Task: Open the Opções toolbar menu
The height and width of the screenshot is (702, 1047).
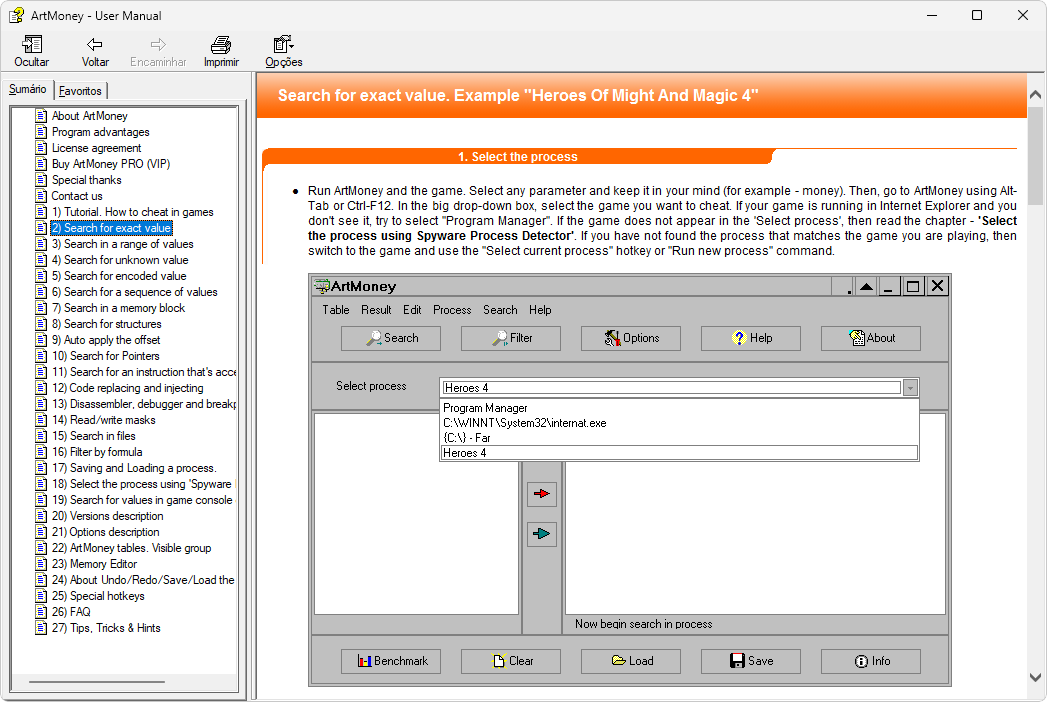Action: click(x=284, y=51)
